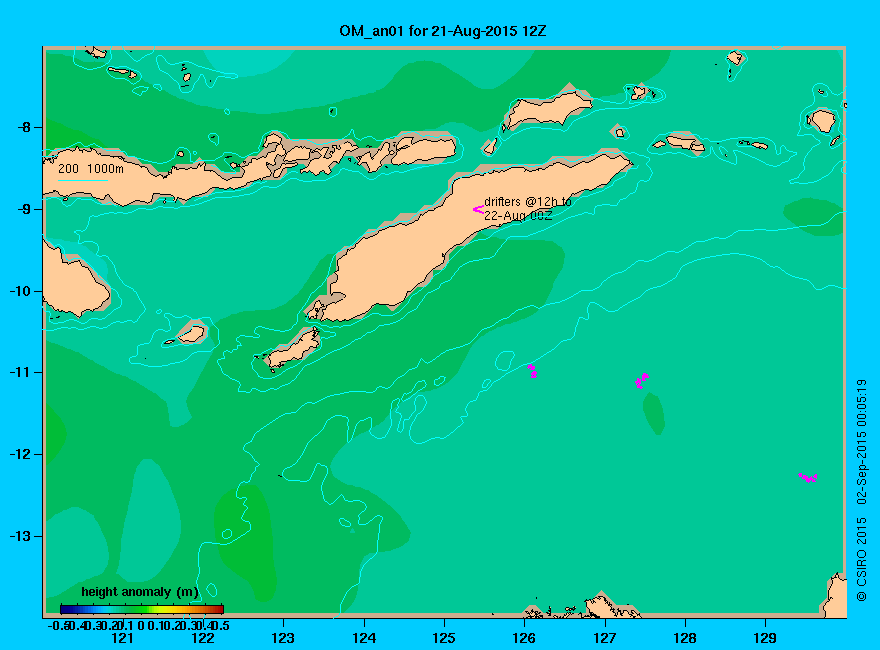The image size is (880, 650).
Task: Click the '200 1000m' depth contour legend
Action: pyautogui.click(x=91, y=168)
